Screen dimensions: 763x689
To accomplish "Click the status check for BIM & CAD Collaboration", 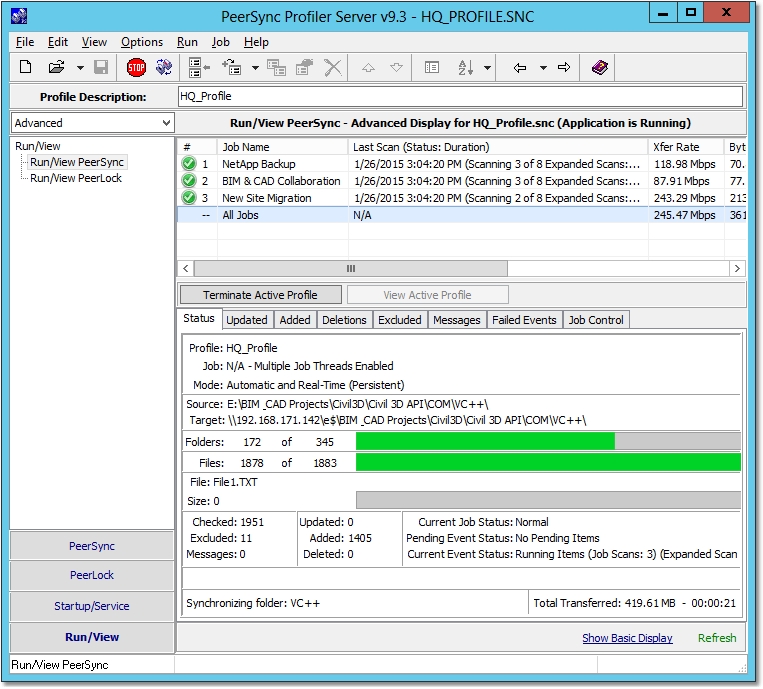I will pos(188,181).
